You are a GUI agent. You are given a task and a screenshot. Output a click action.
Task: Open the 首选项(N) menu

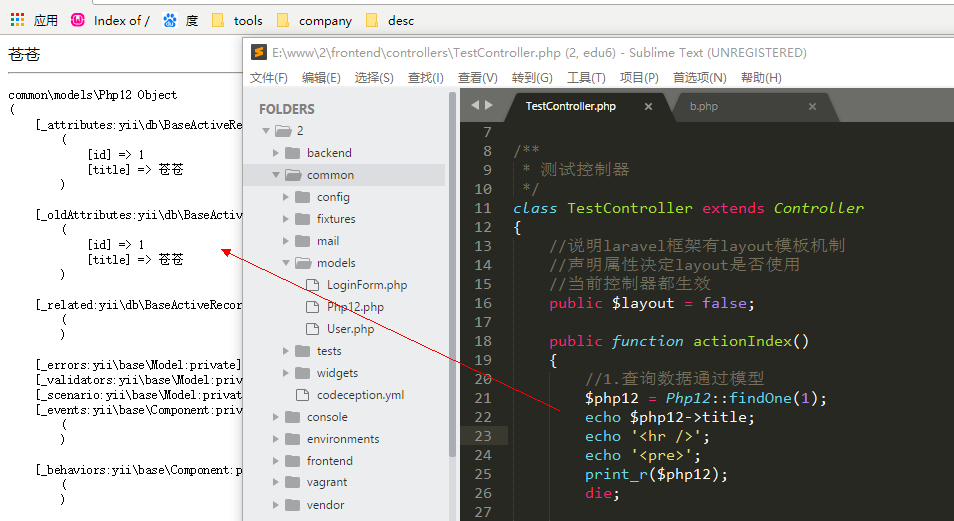tap(699, 78)
